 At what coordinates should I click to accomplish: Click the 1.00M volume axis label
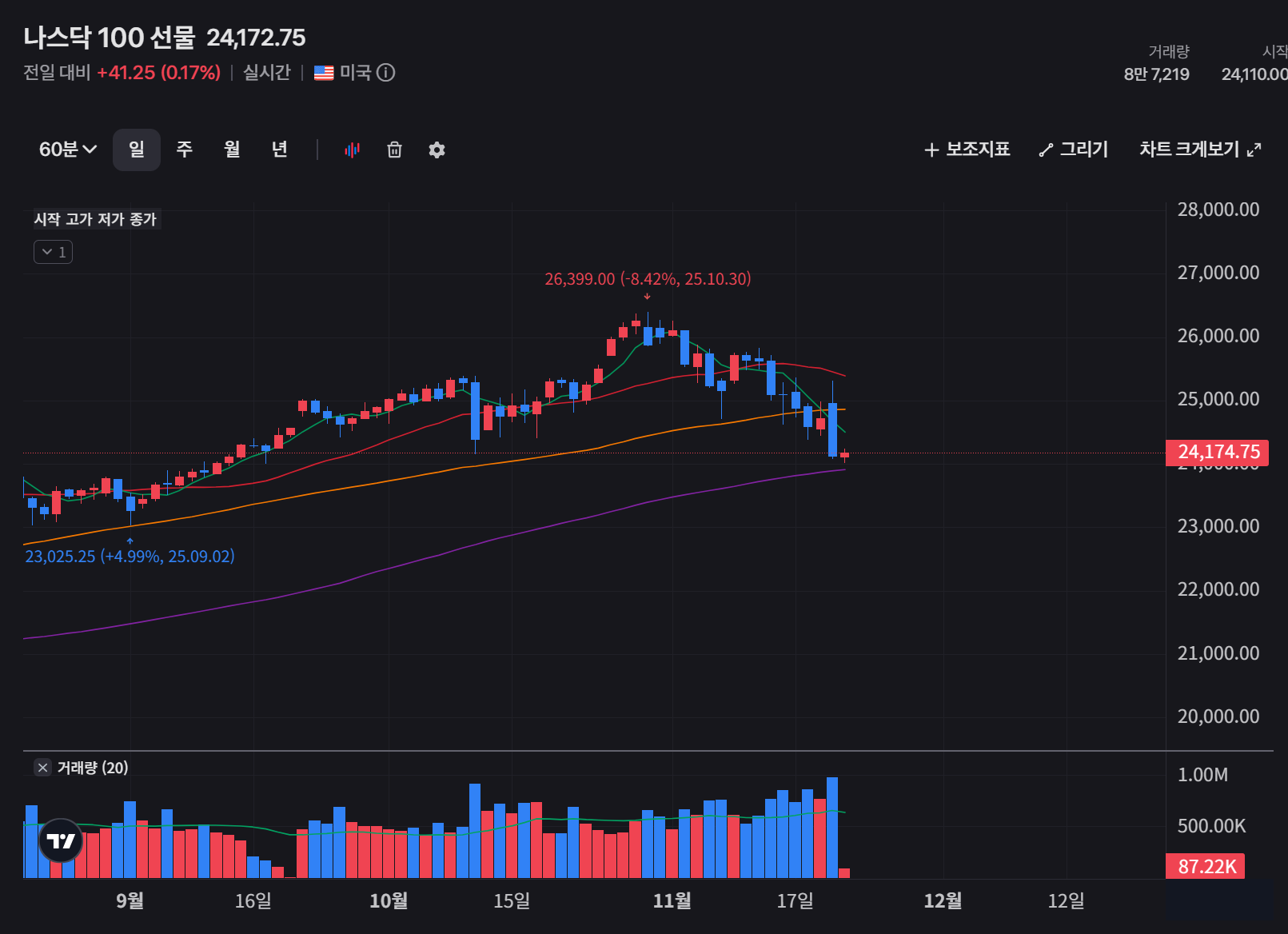(1202, 775)
